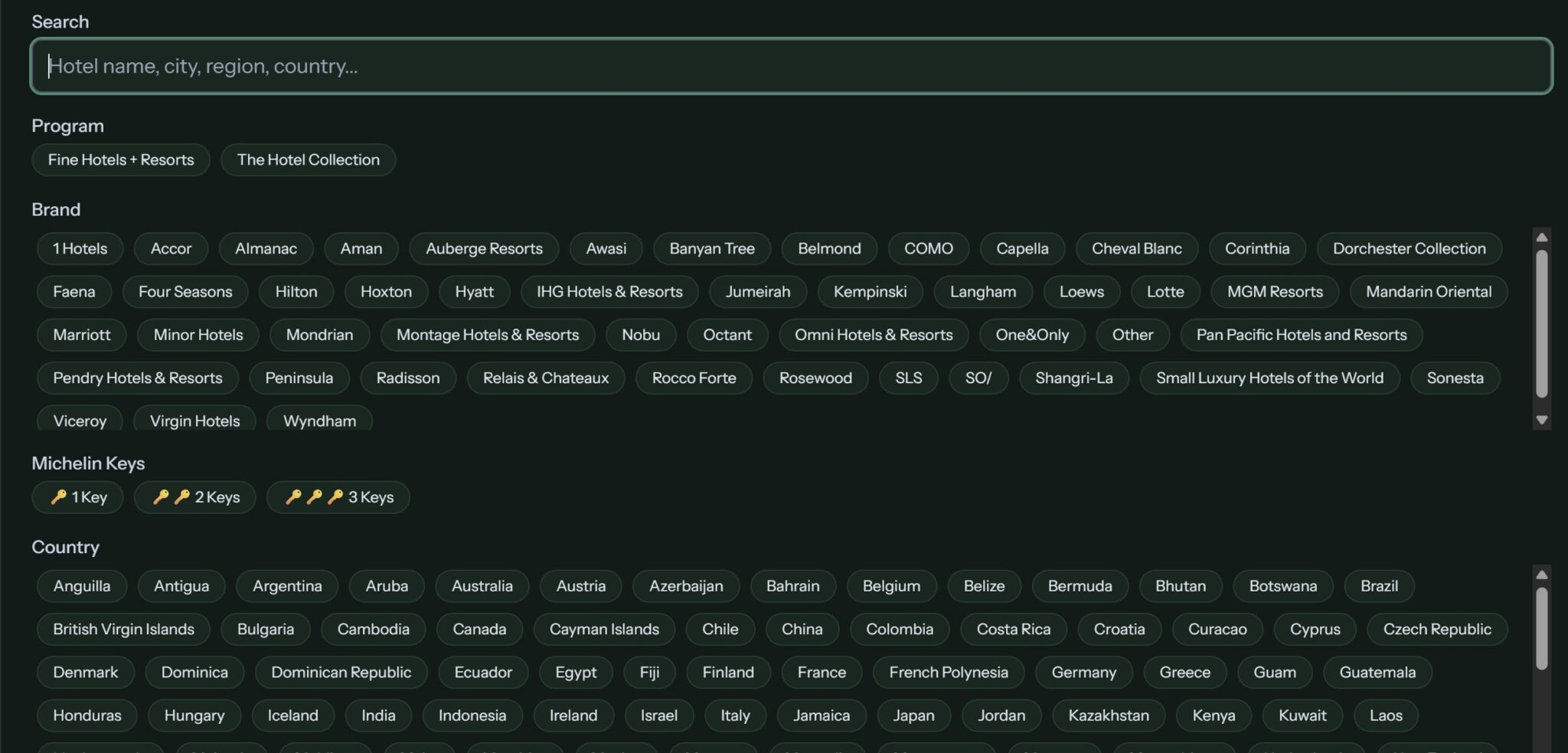Click the Country list scroll up arrow
The width and height of the screenshot is (1568, 753).
pyautogui.click(x=1542, y=575)
